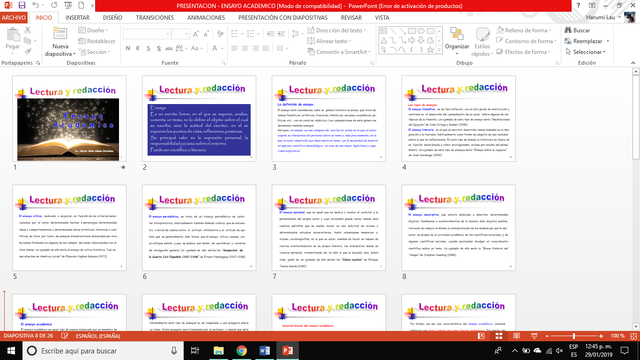Switch to the ANIMACIONES tab
Image resolution: width=640 pixels, height=360 pixels.
pyautogui.click(x=206, y=18)
